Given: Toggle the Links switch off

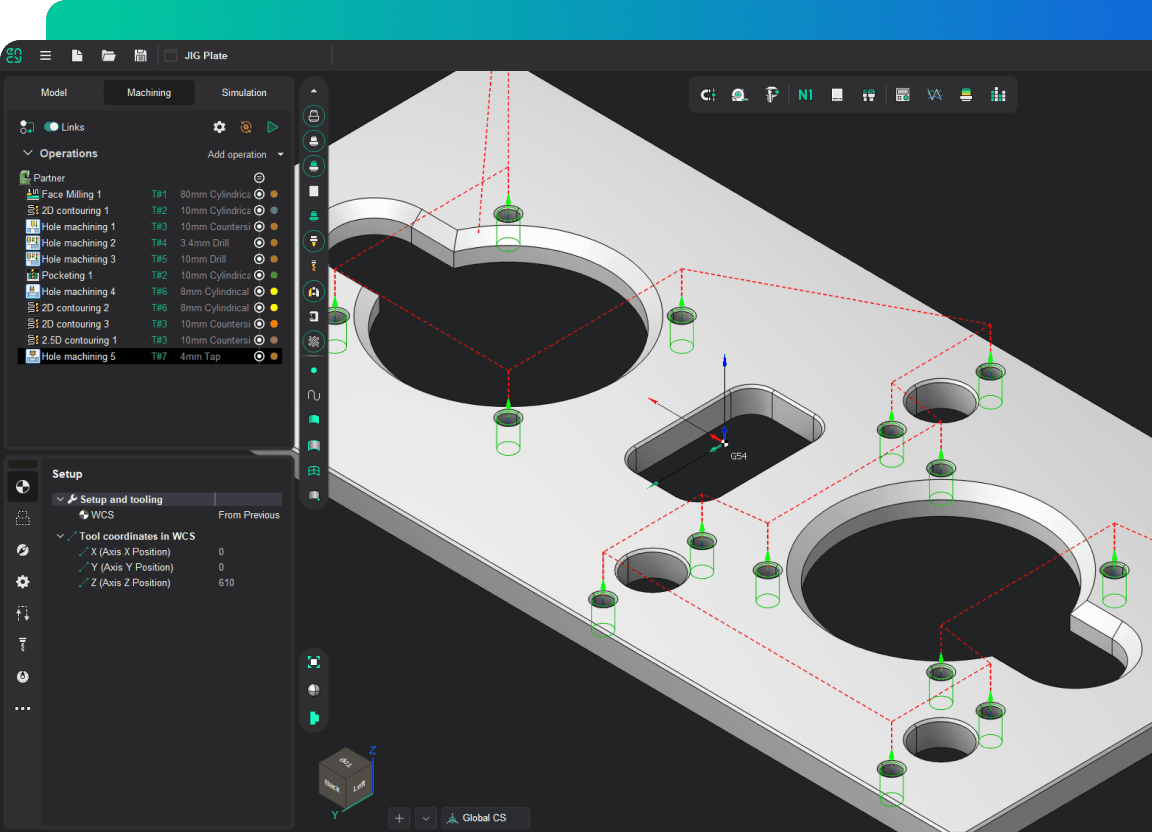Looking at the screenshot, I should click(x=51, y=127).
